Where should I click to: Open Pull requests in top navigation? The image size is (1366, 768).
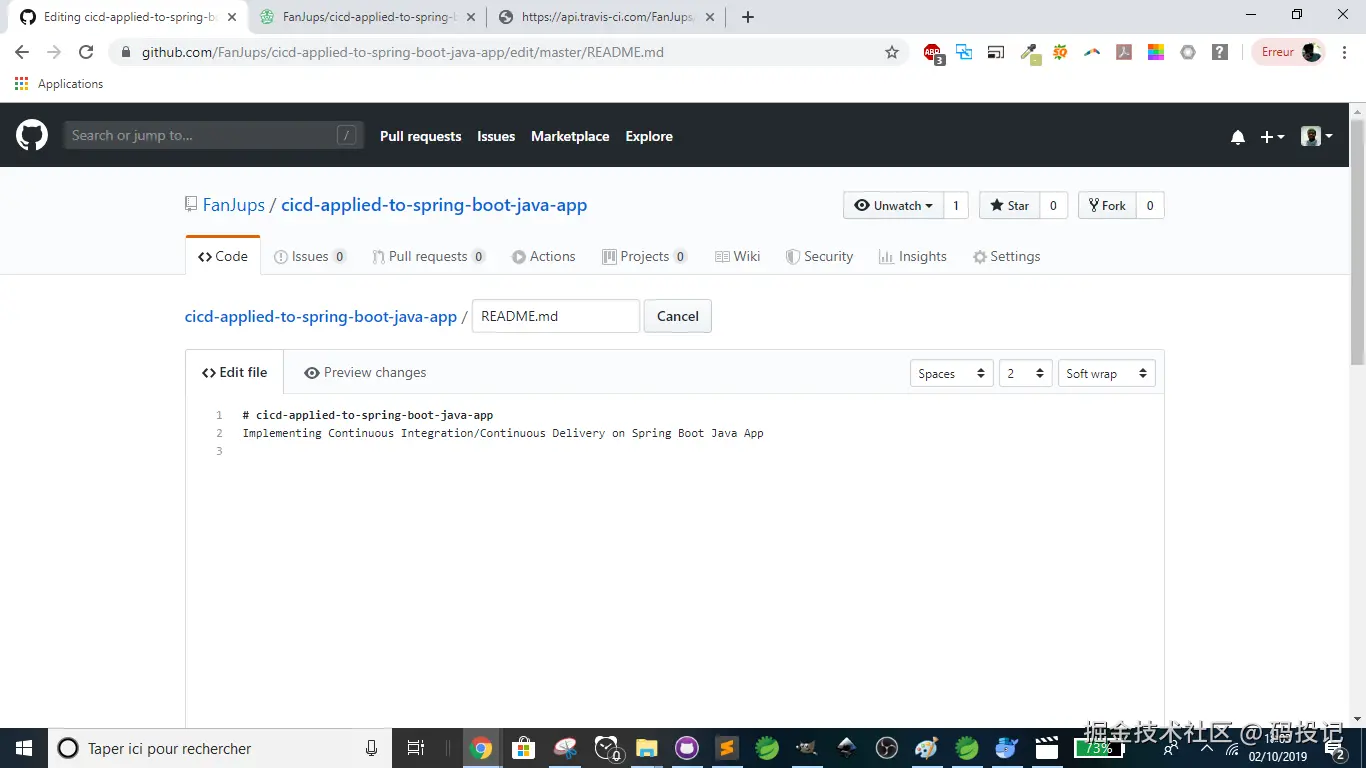(x=420, y=137)
